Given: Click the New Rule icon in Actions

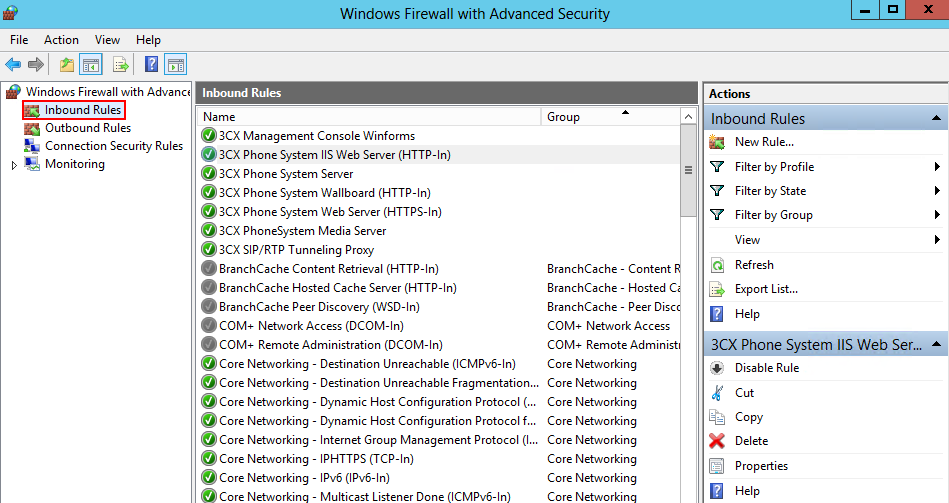Looking at the screenshot, I should [x=717, y=142].
